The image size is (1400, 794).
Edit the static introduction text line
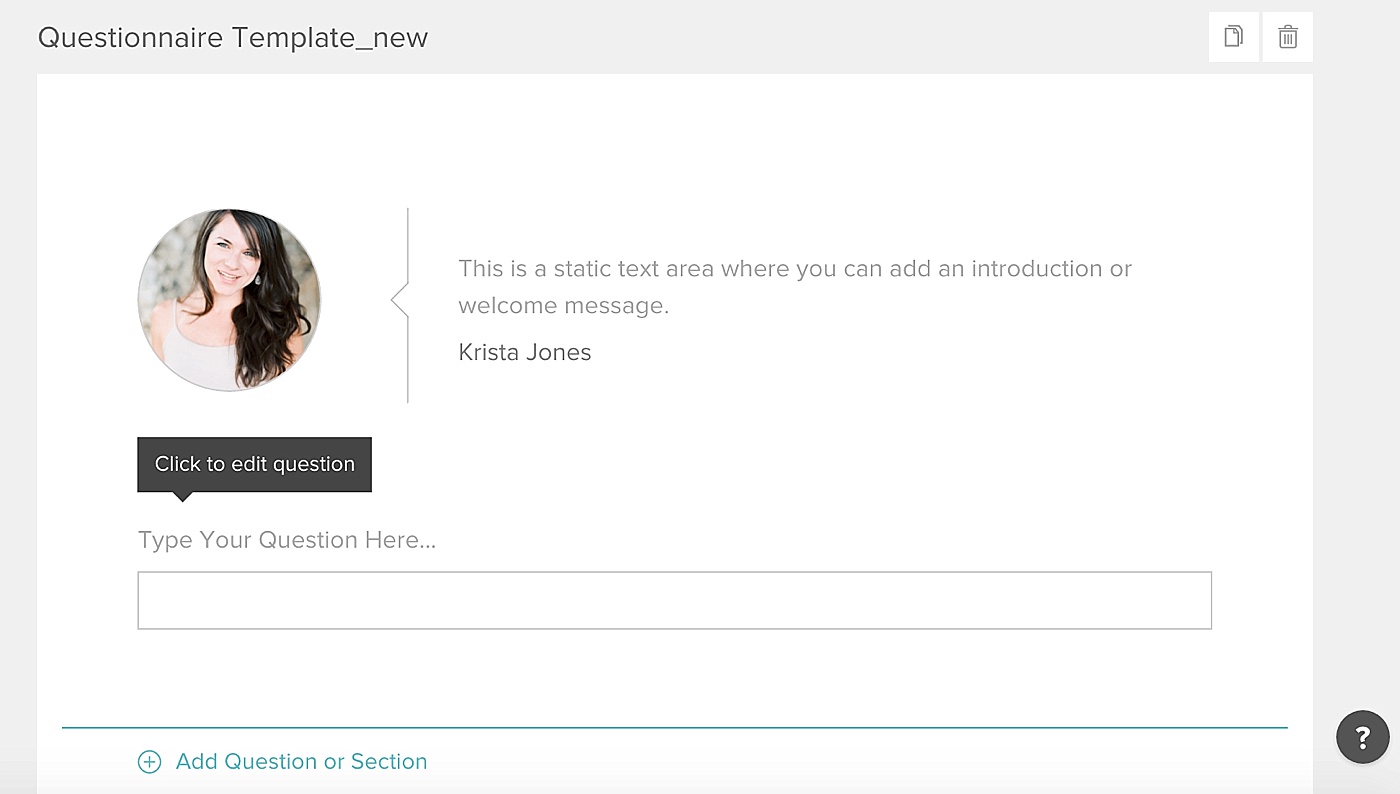point(795,269)
